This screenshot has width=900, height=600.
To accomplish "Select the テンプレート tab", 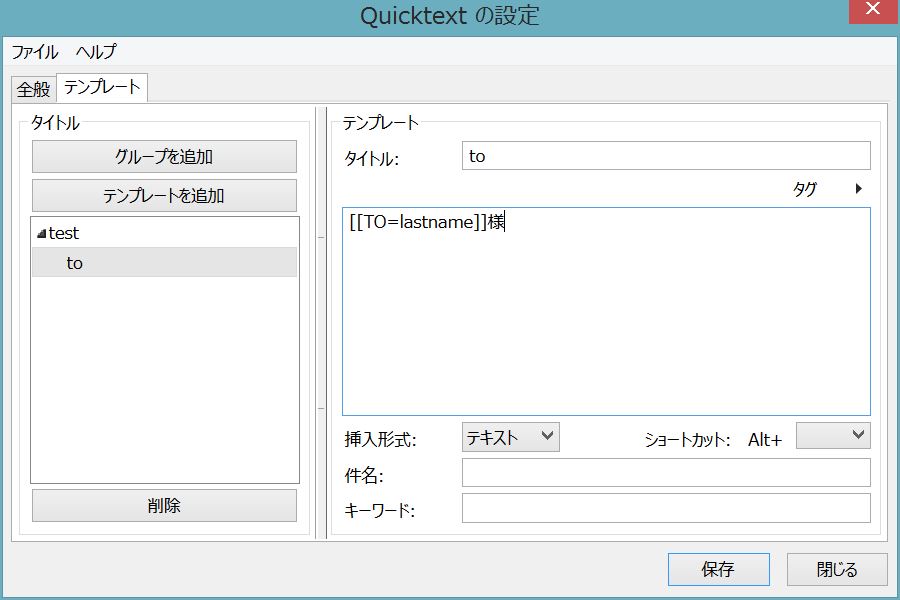I will coord(102,88).
